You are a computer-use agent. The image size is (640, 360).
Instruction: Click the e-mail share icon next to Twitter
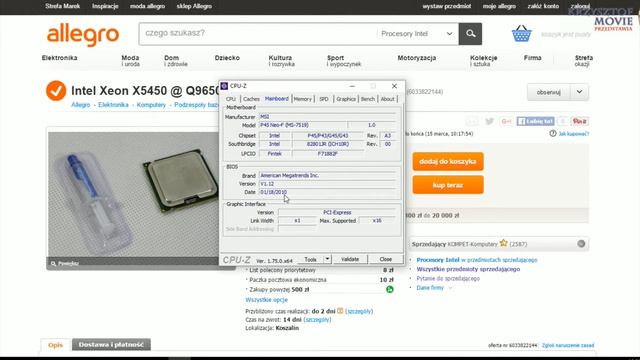pos(472,121)
